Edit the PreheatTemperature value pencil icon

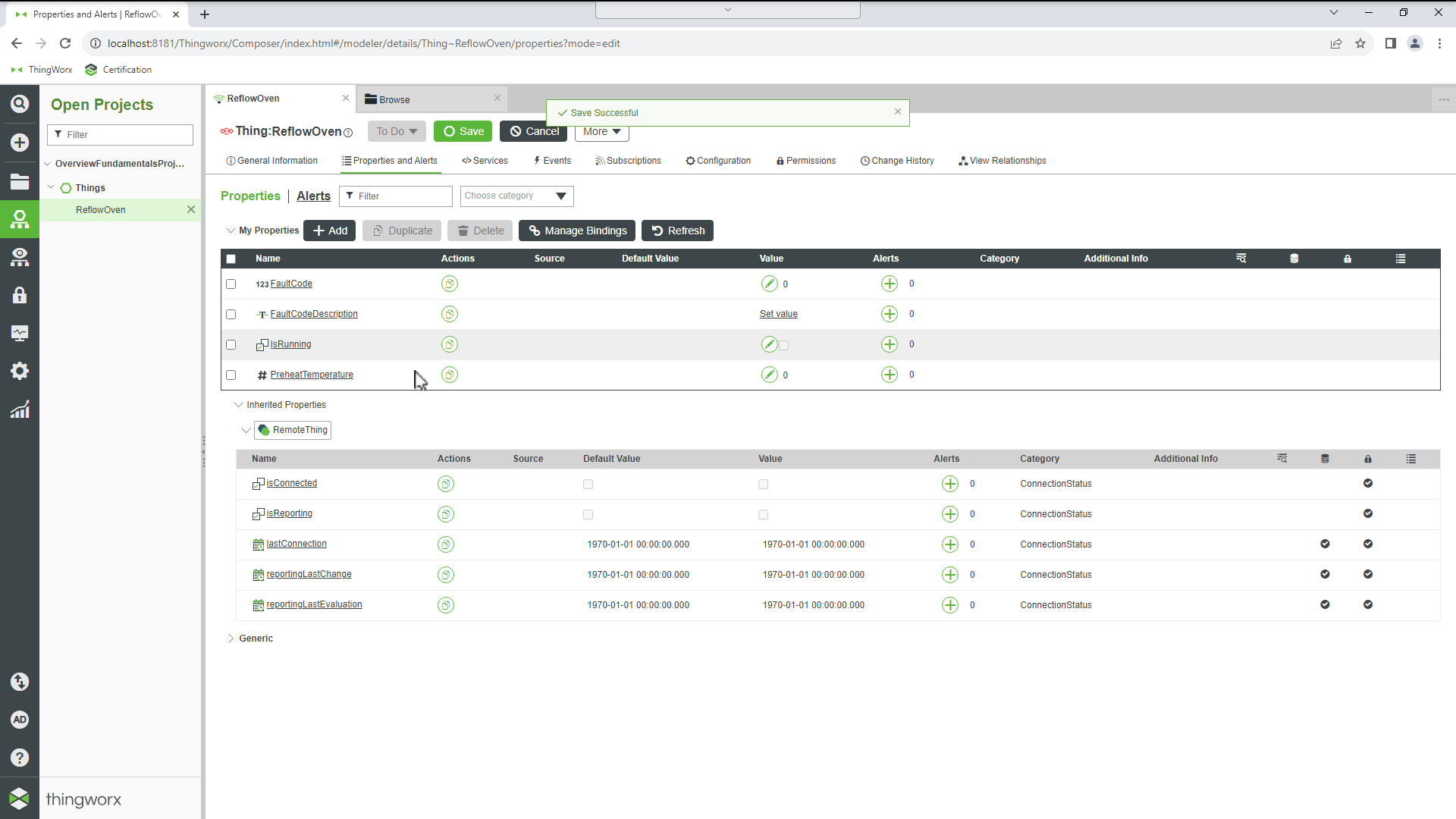[769, 375]
